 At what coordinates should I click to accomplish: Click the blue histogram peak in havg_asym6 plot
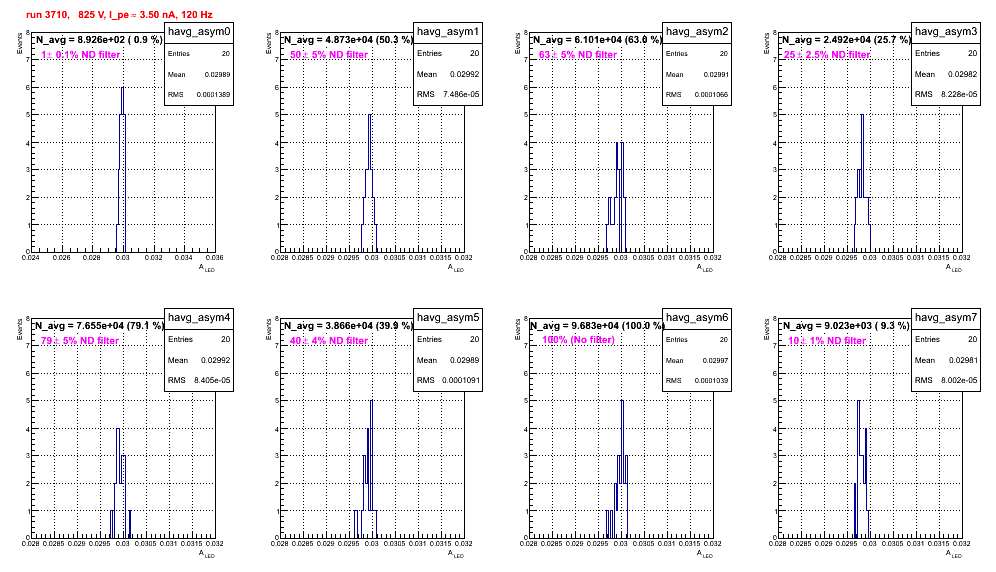click(622, 402)
